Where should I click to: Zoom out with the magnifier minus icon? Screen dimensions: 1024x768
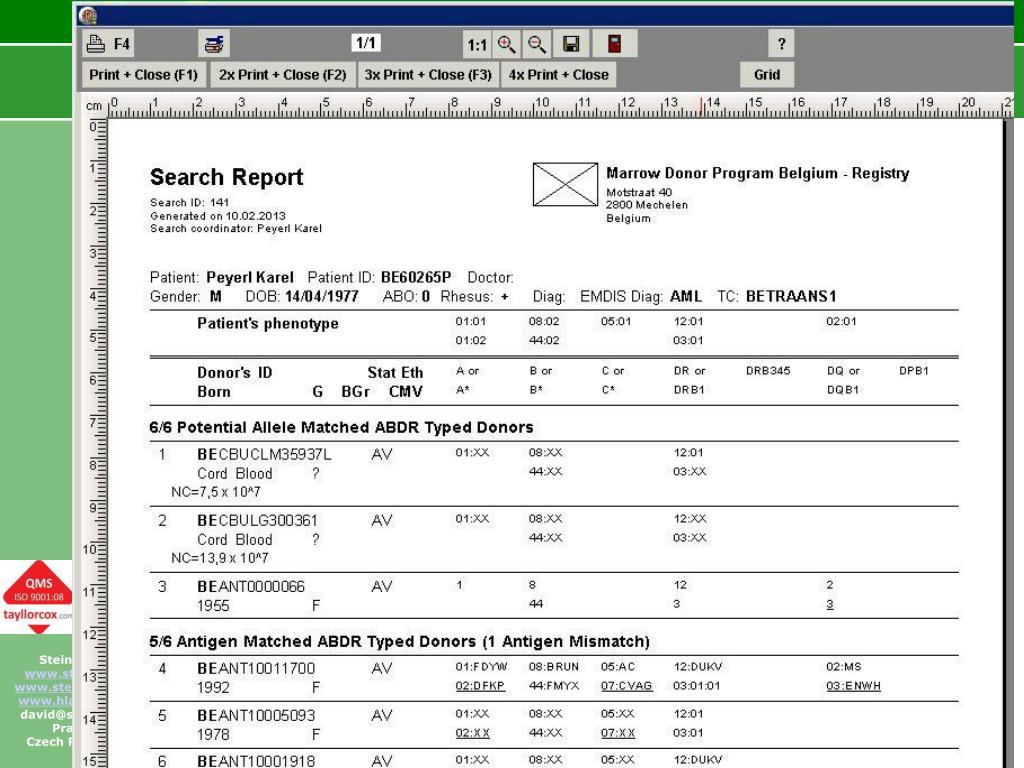click(x=537, y=44)
